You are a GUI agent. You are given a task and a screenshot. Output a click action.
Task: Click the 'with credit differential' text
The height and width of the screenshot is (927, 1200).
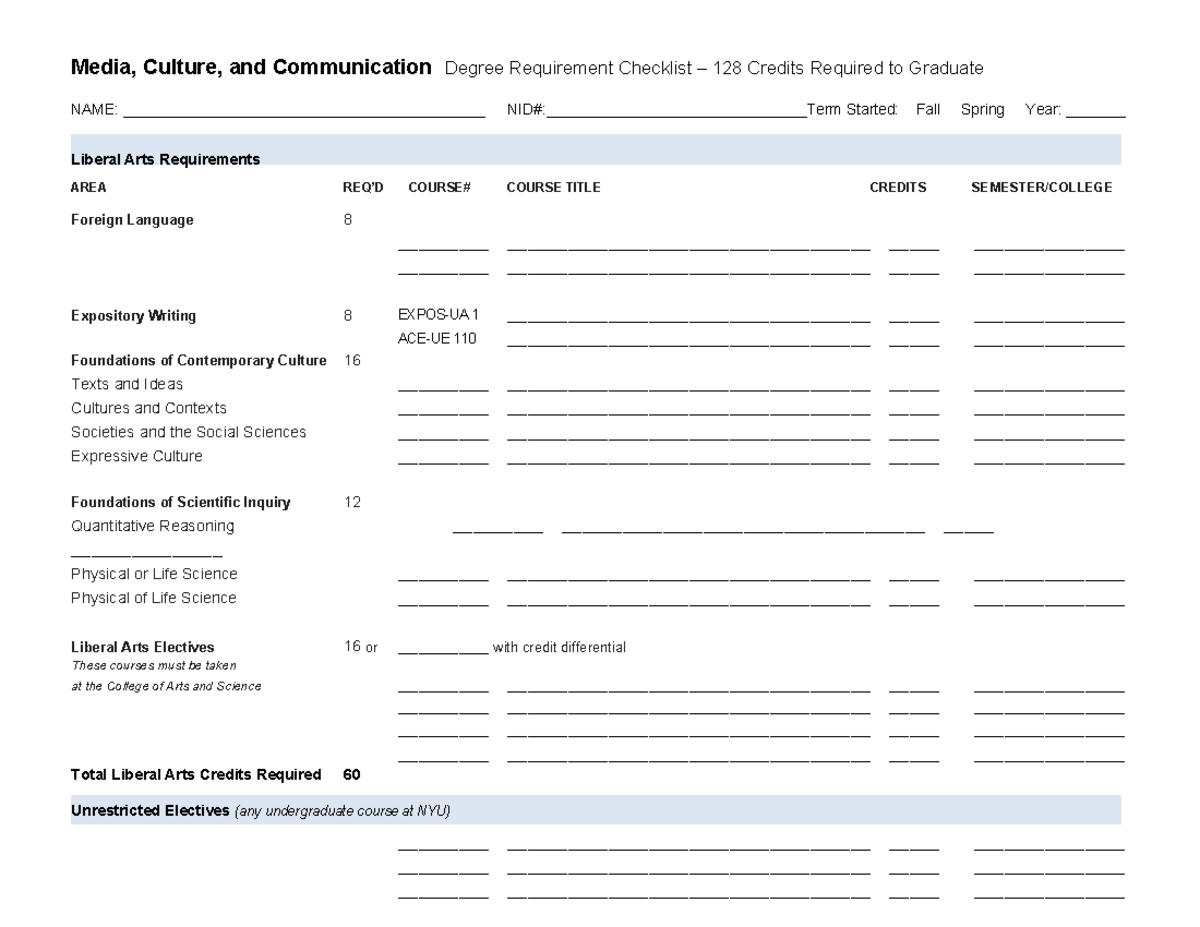(559, 647)
